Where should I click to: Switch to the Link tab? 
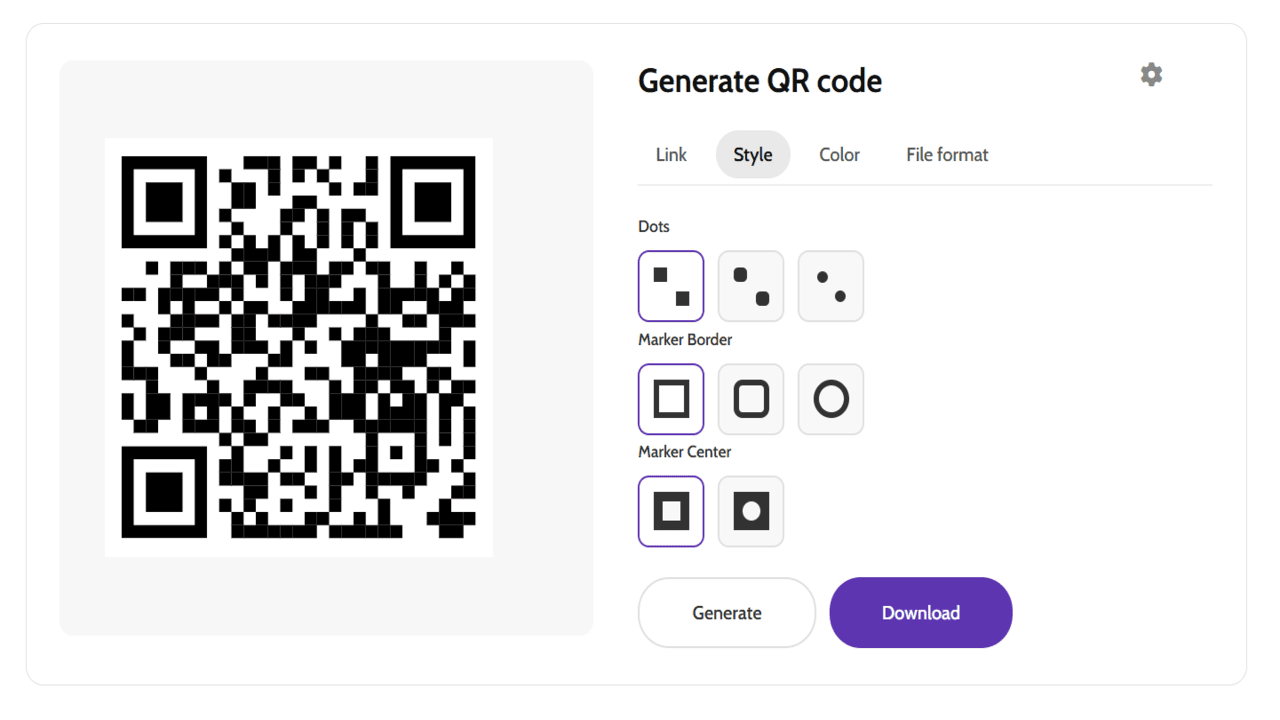click(x=670, y=154)
